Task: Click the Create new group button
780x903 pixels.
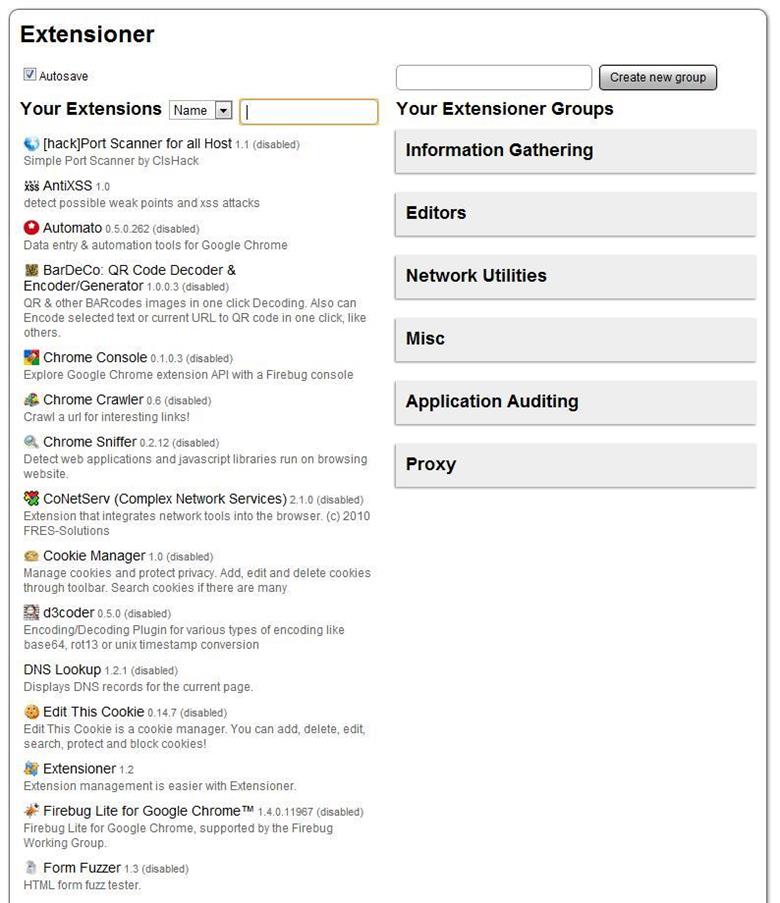Action: pyautogui.click(x=657, y=78)
